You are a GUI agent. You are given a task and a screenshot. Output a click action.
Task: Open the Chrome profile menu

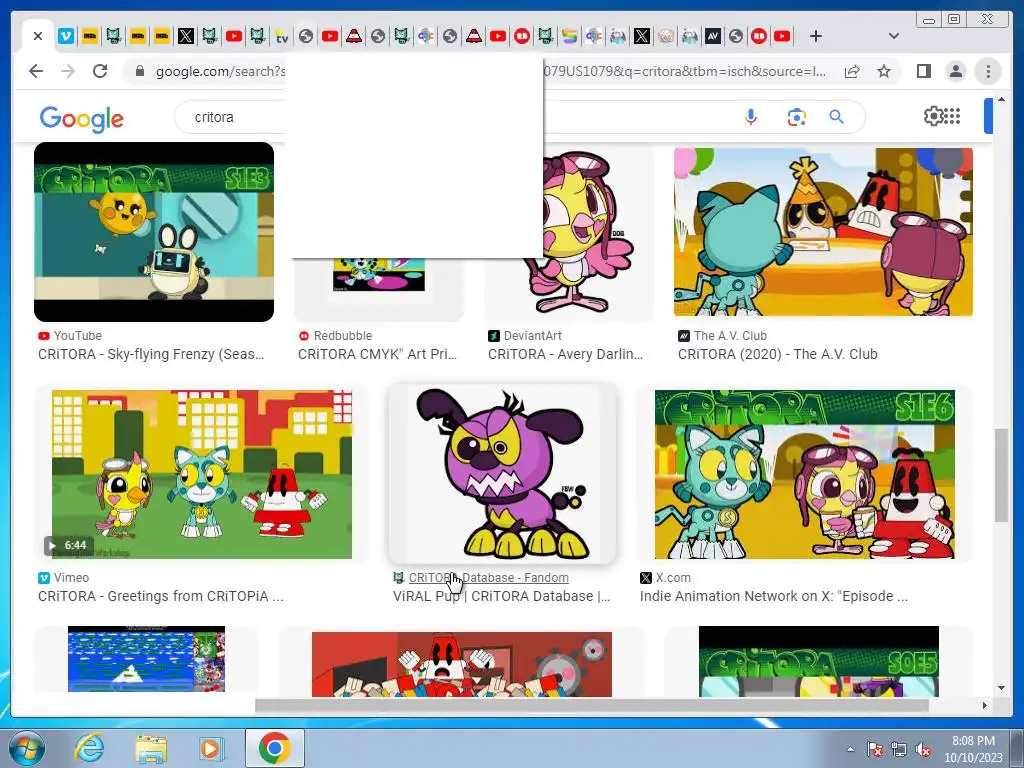[955, 71]
